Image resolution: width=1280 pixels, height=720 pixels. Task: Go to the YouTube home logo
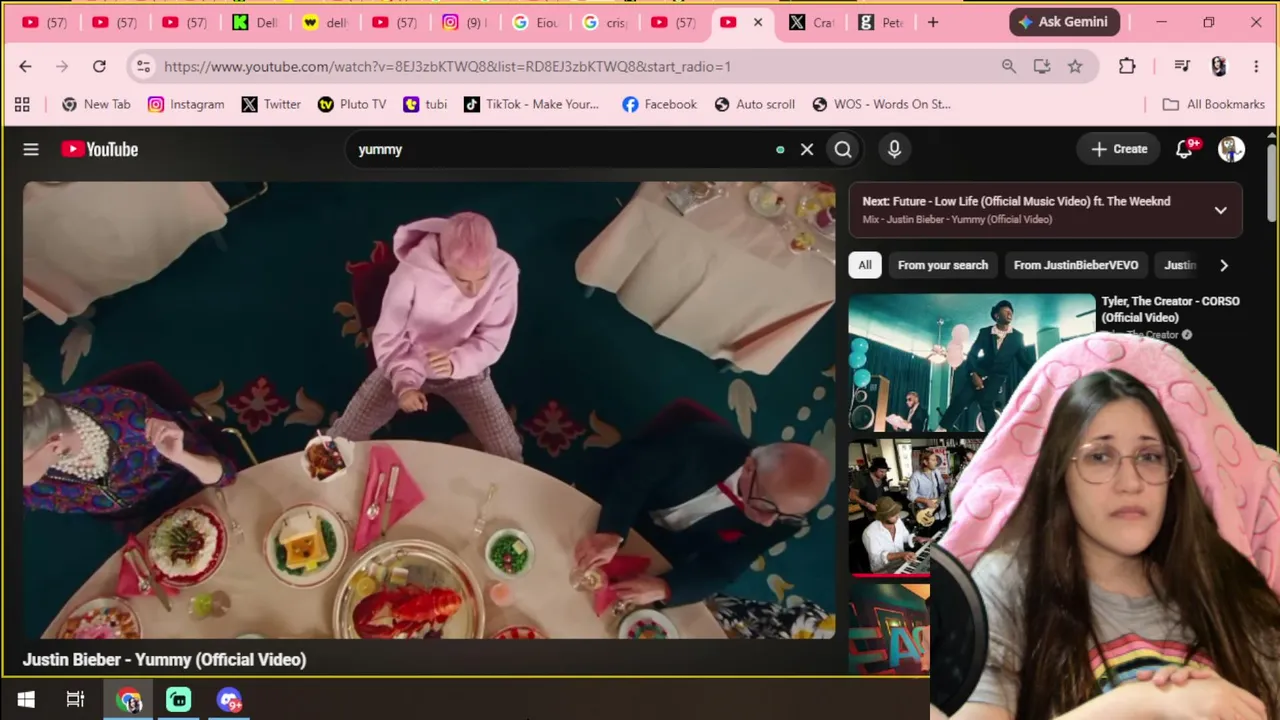(100, 149)
